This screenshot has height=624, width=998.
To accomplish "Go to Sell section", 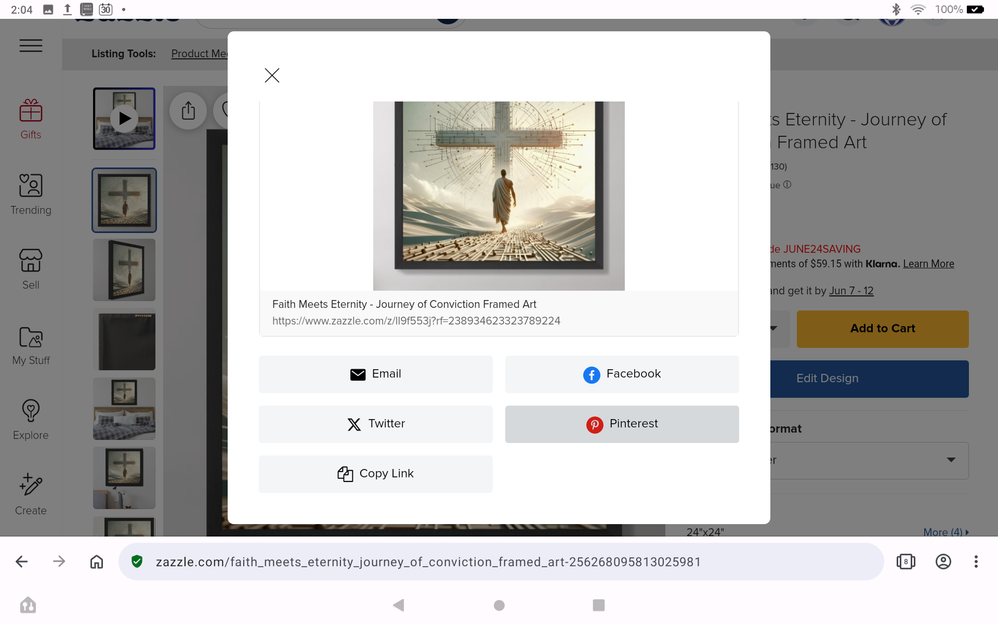I will (31, 269).
